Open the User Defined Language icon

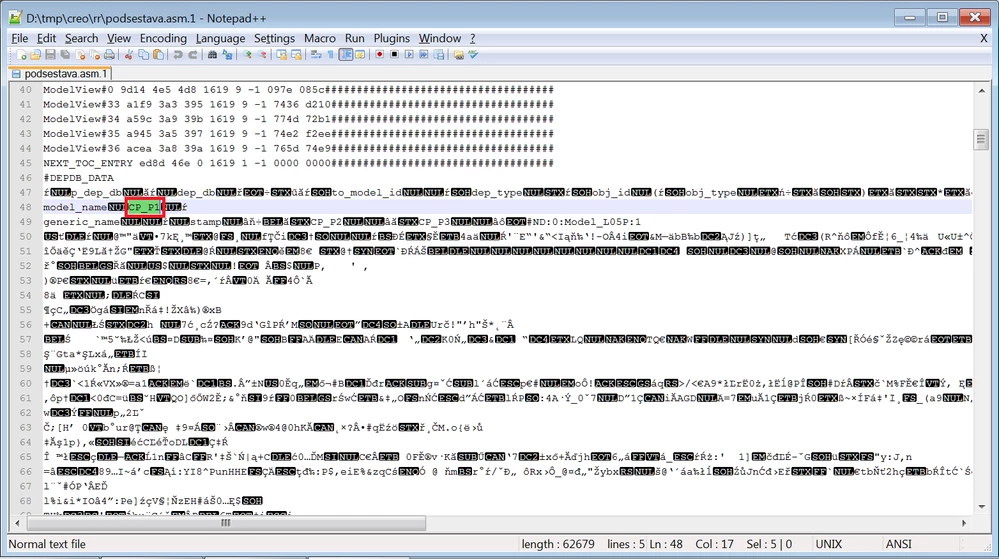coord(360,55)
